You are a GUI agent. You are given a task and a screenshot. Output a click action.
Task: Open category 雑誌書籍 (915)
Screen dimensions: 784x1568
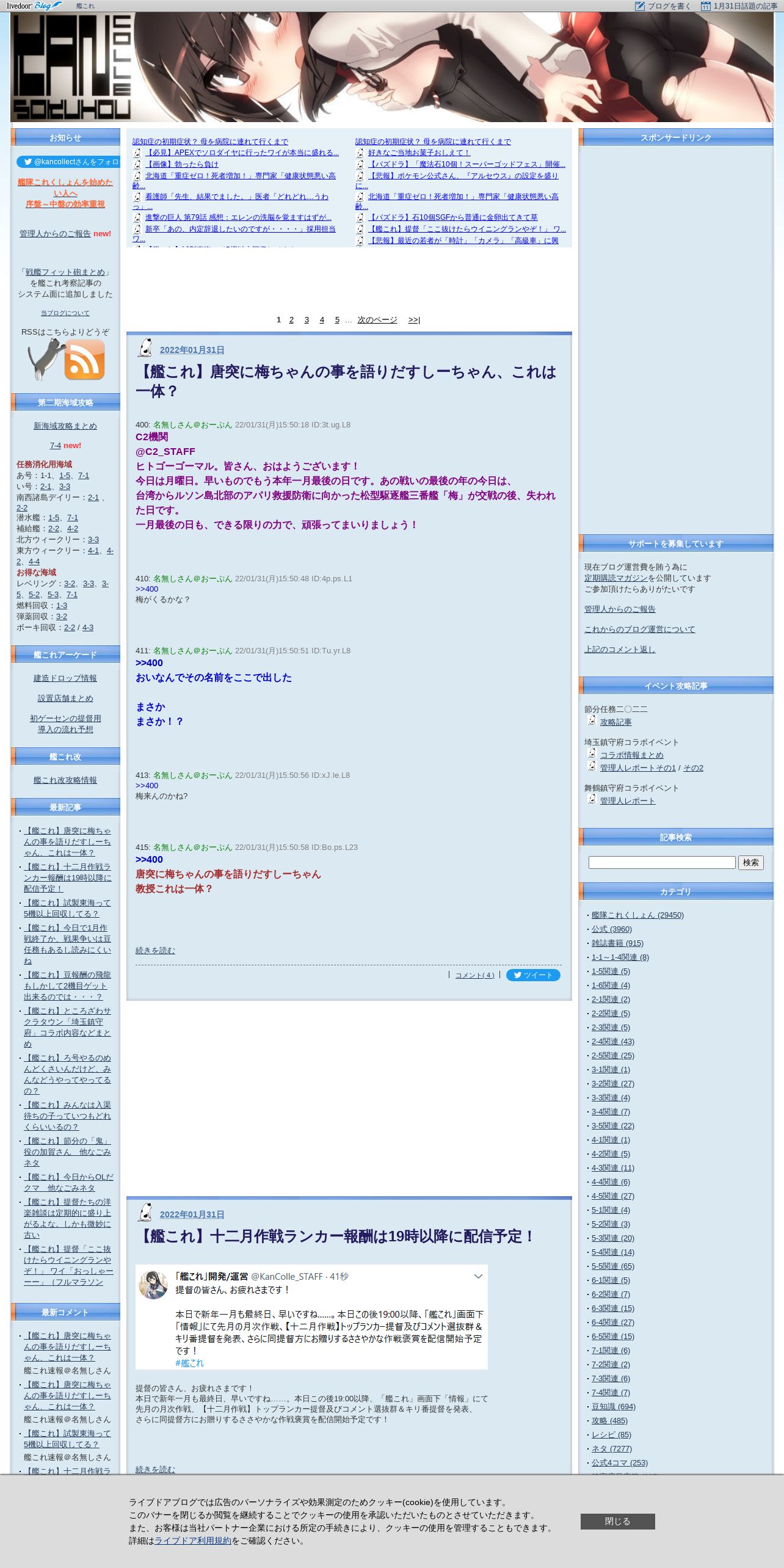point(617,943)
